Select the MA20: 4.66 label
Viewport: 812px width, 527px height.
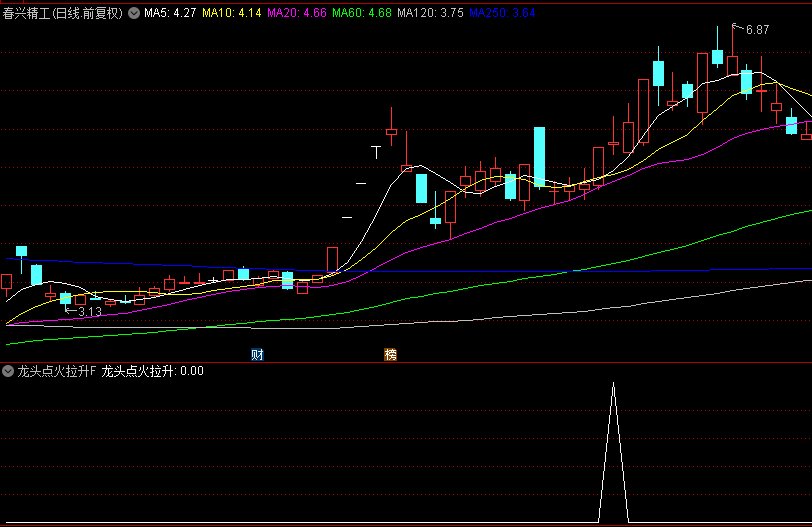coord(297,13)
